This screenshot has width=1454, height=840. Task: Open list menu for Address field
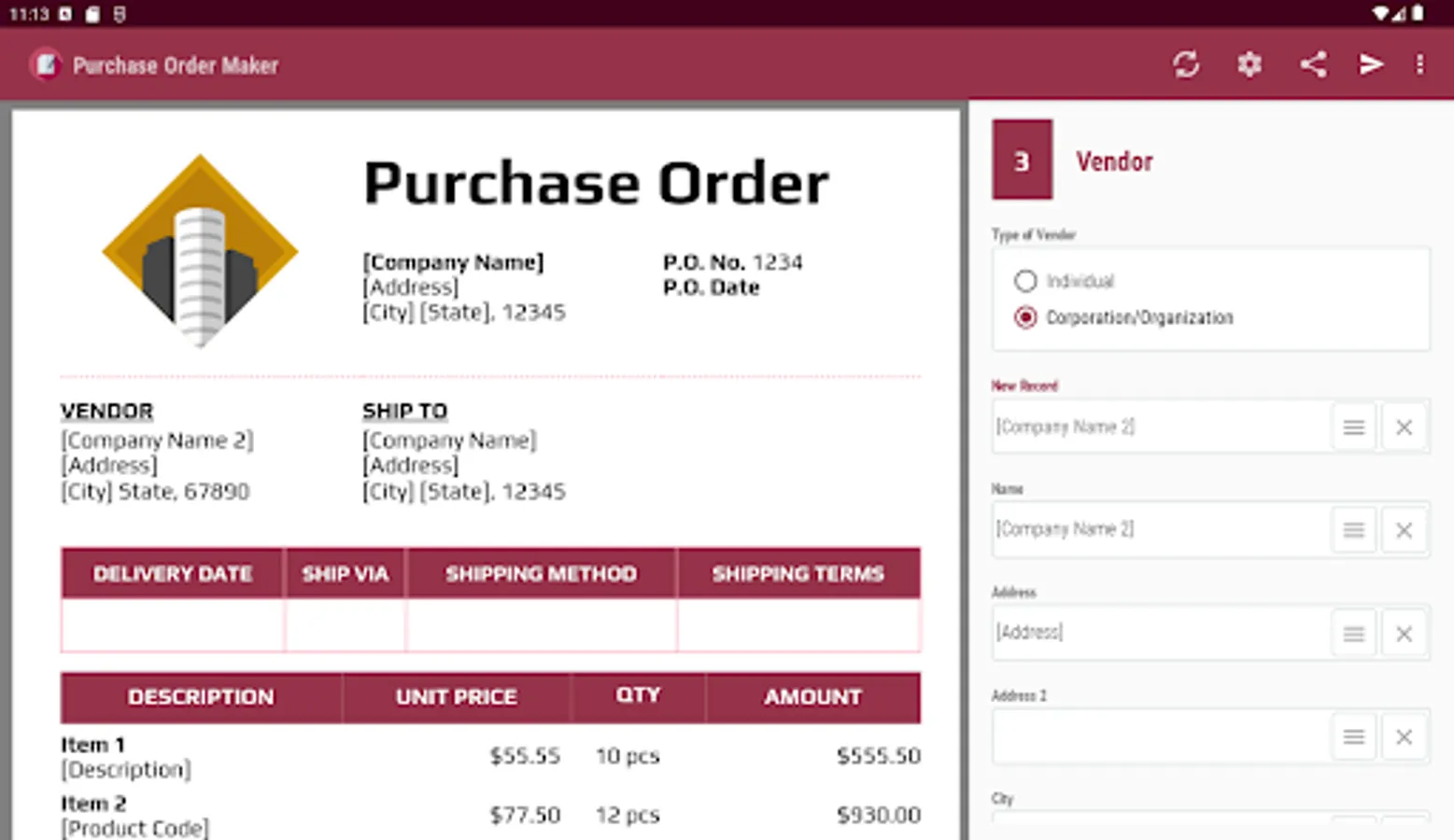click(1353, 634)
